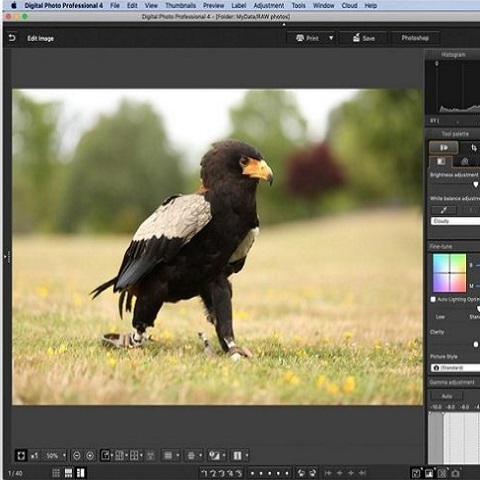Apply check mark 2 to the image

[x=213, y=473]
